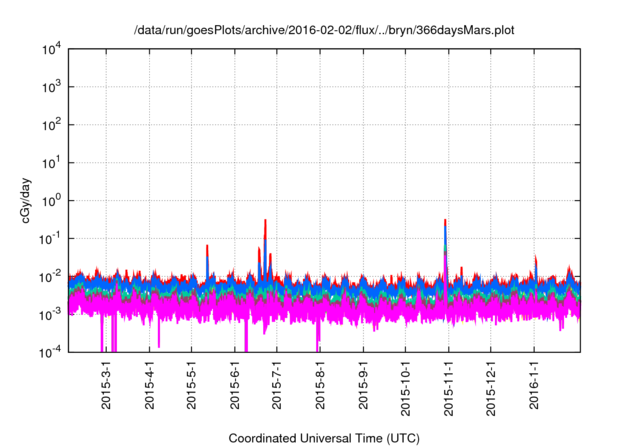
Task: Click the bottom y-axis tick label
Action: tap(53, 352)
